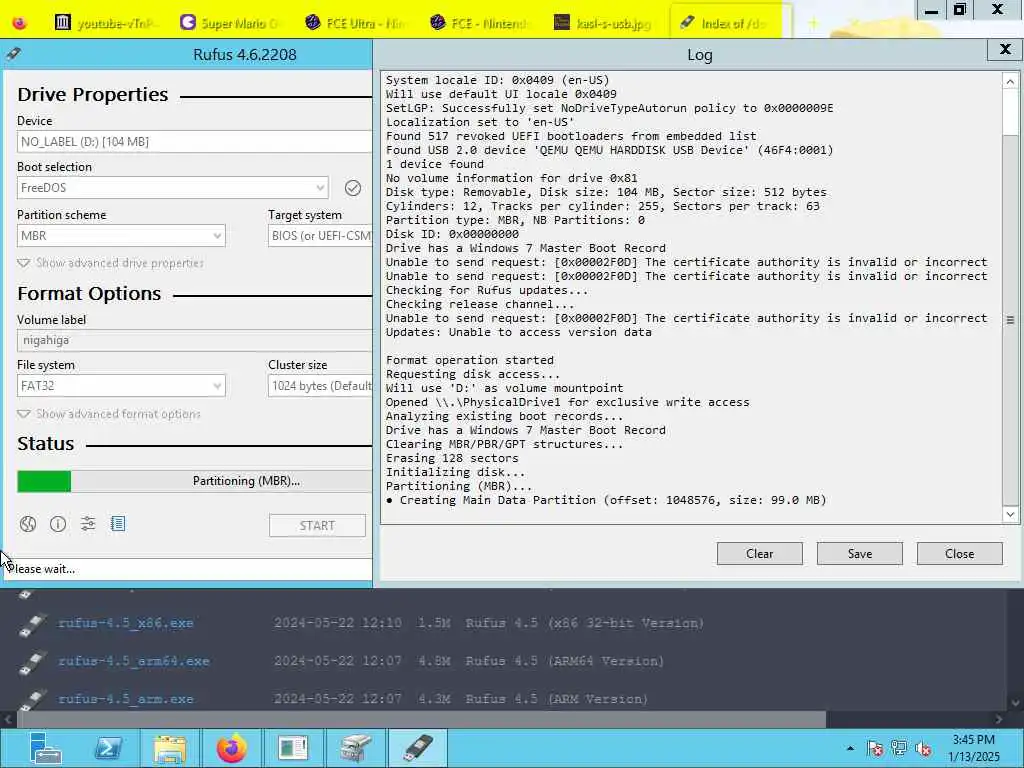Click the rufus-4.5_arm64.exe file icon
This screenshot has height=768, width=1024.
pos(31,662)
